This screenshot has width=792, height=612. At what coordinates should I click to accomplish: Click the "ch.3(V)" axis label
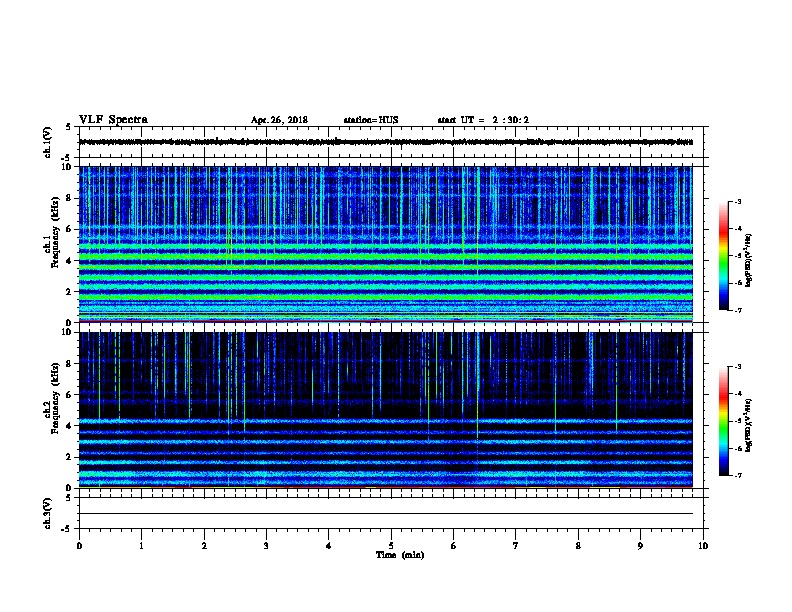coord(48,513)
